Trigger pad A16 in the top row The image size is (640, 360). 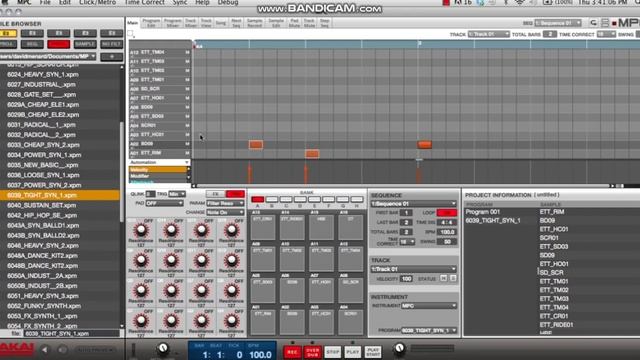pyautogui.click(x=351, y=227)
